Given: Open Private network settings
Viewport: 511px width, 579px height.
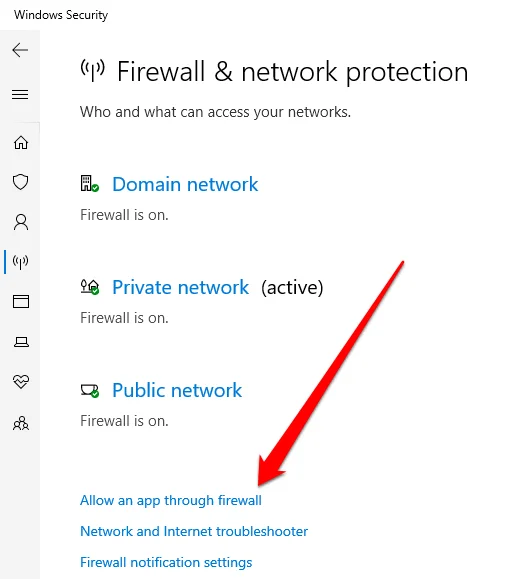Looking at the screenshot, I should click(x=181, y=287).
